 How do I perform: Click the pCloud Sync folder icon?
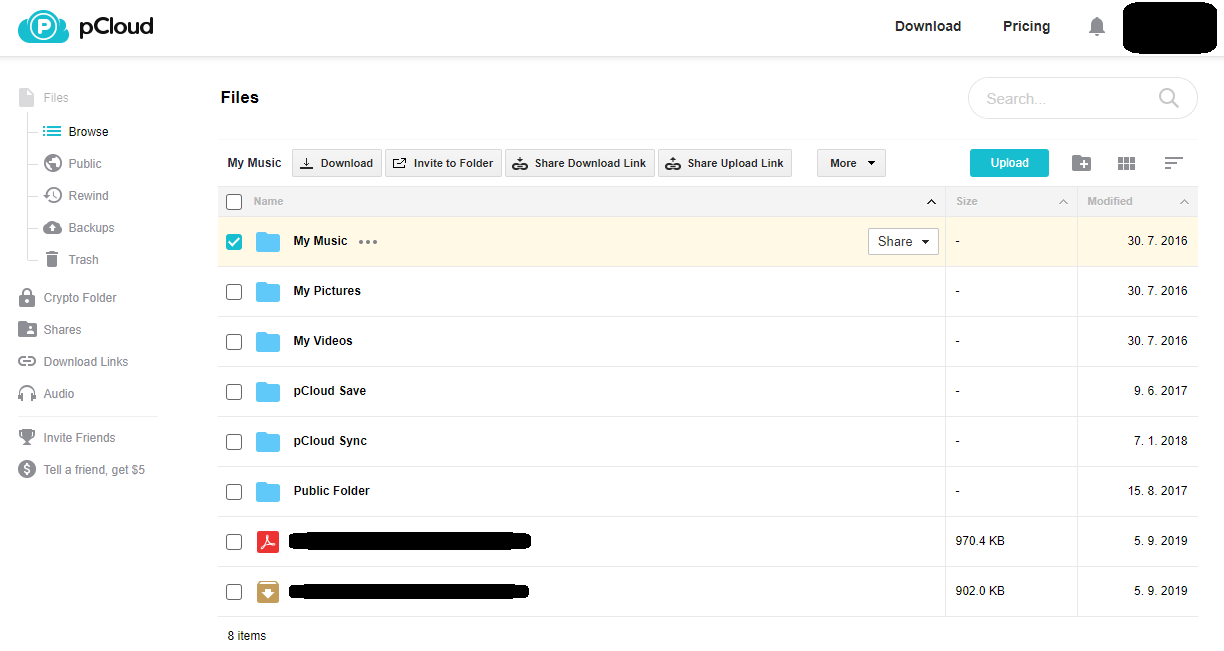268,442
